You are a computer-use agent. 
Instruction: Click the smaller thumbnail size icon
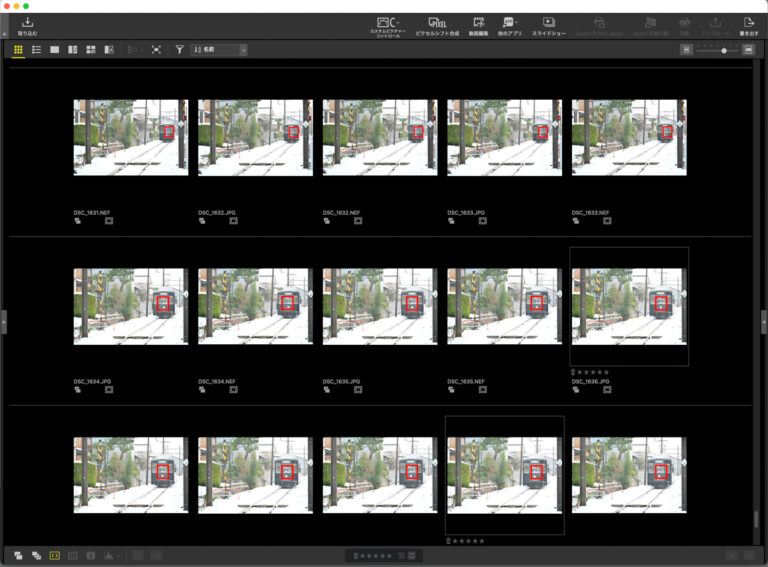686,49
